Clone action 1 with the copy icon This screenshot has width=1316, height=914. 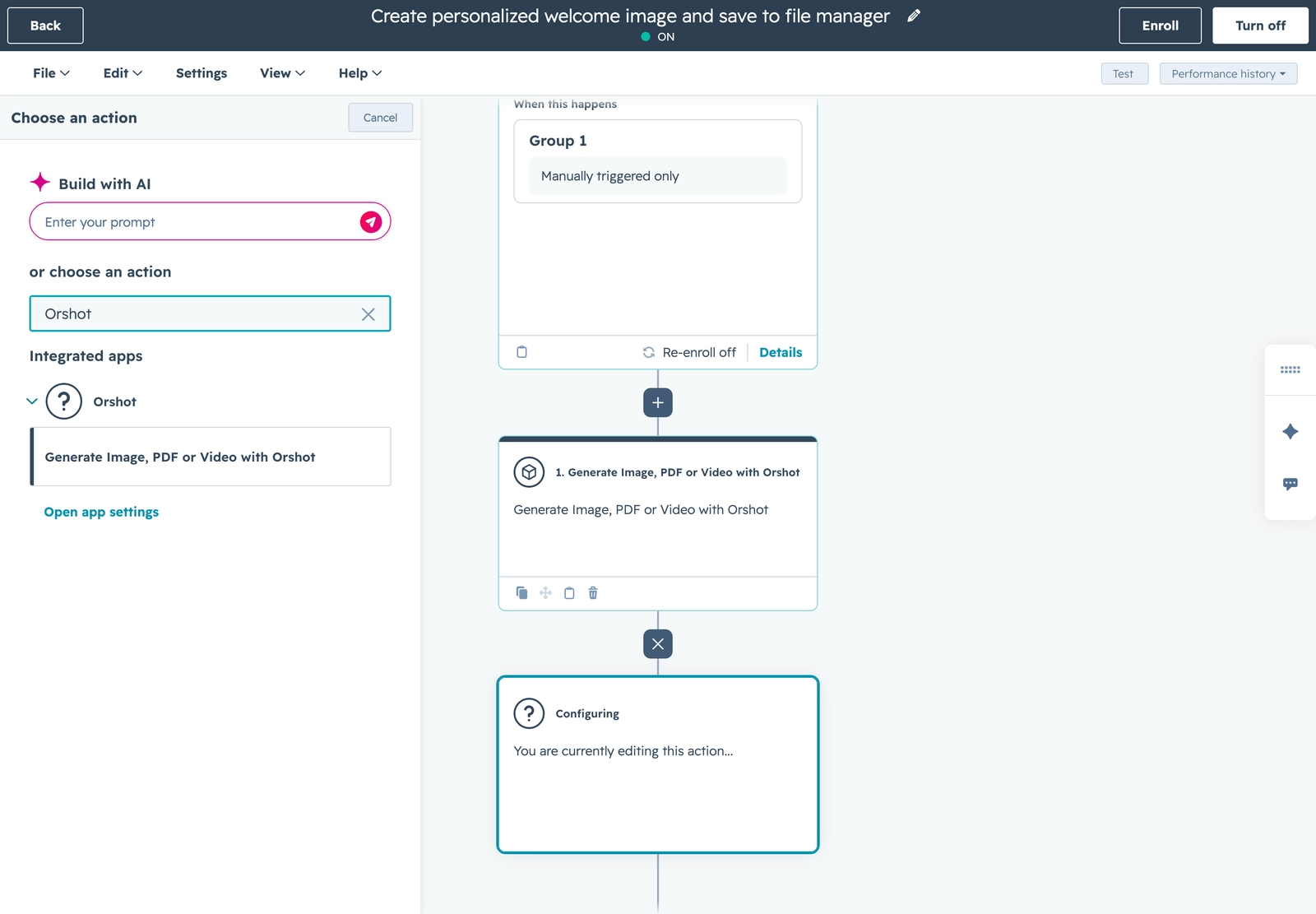(521, 593)
